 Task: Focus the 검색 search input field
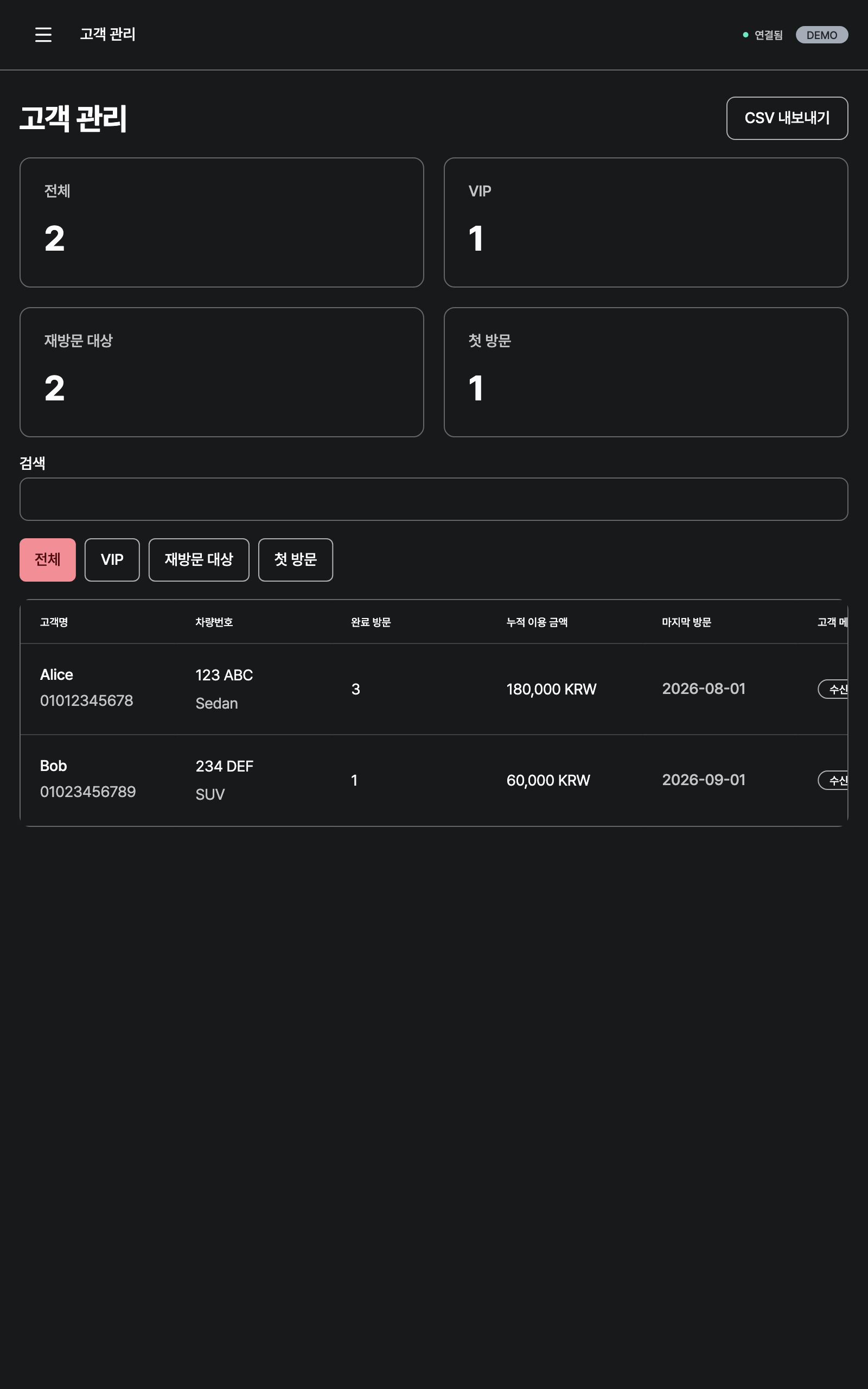click(433, 499)
